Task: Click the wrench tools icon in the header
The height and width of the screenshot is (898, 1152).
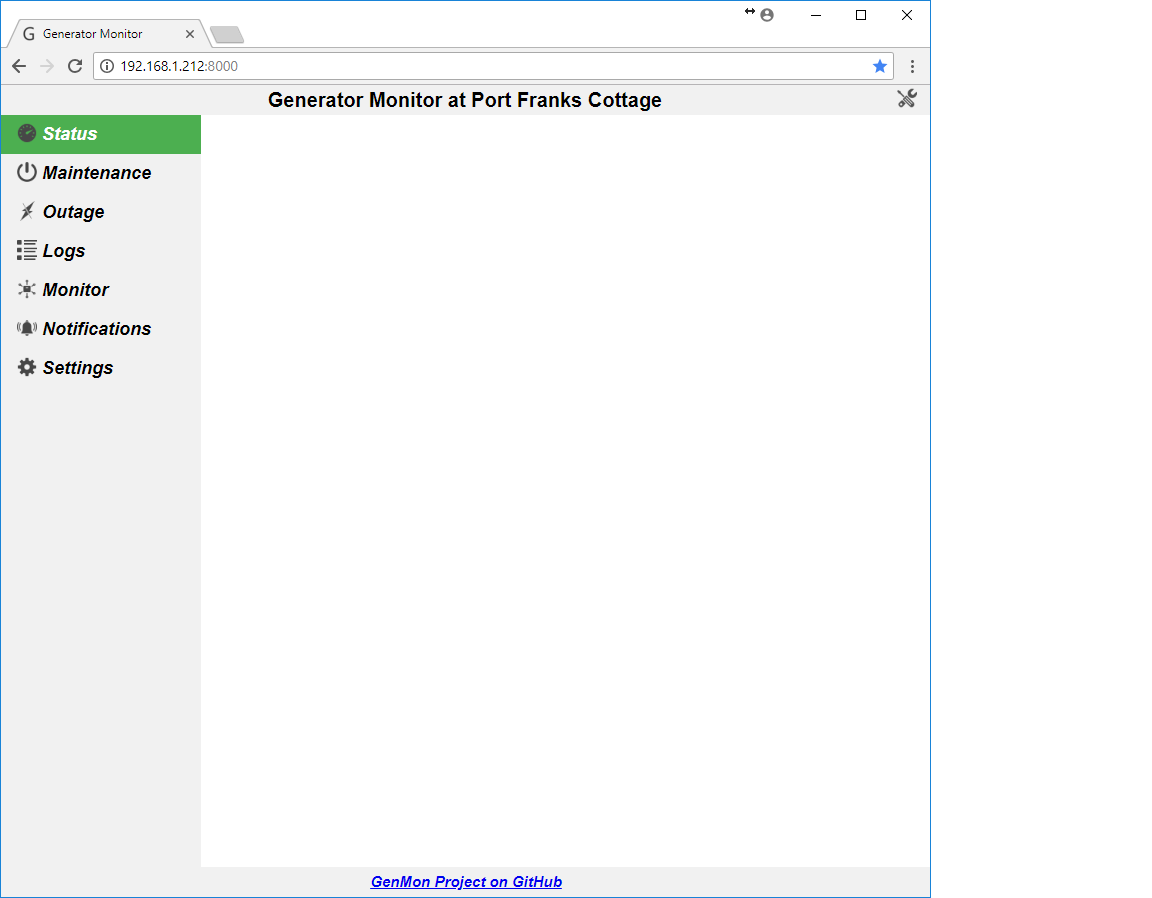Action: point(907,99)
